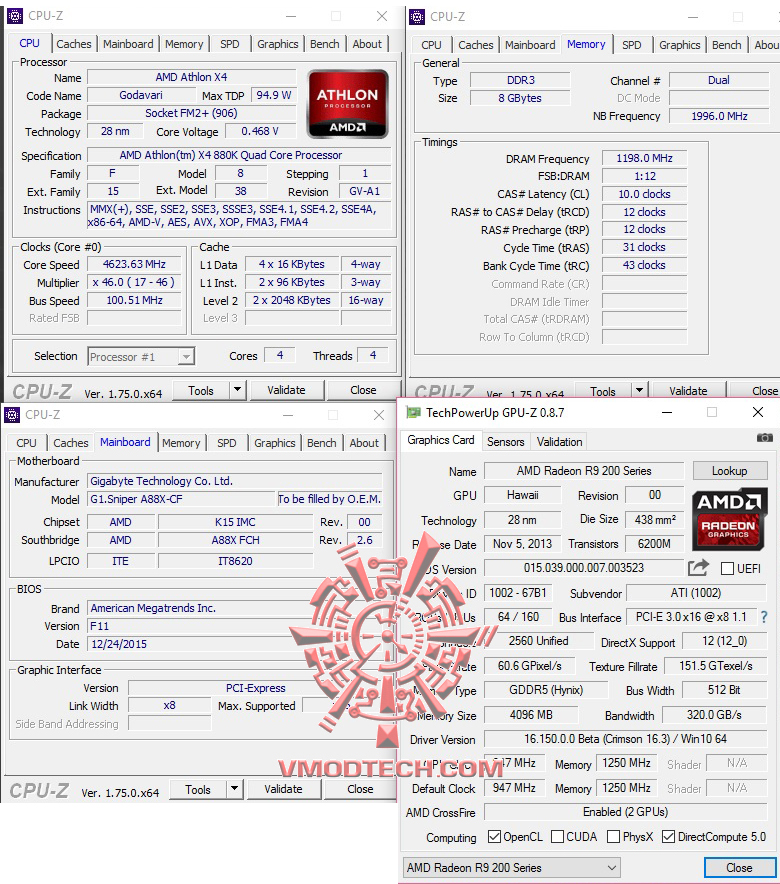The width and height of the screenshot is (780, 884).
Task: Open Caches tab in the CPU window
Action: coord(73,44)
